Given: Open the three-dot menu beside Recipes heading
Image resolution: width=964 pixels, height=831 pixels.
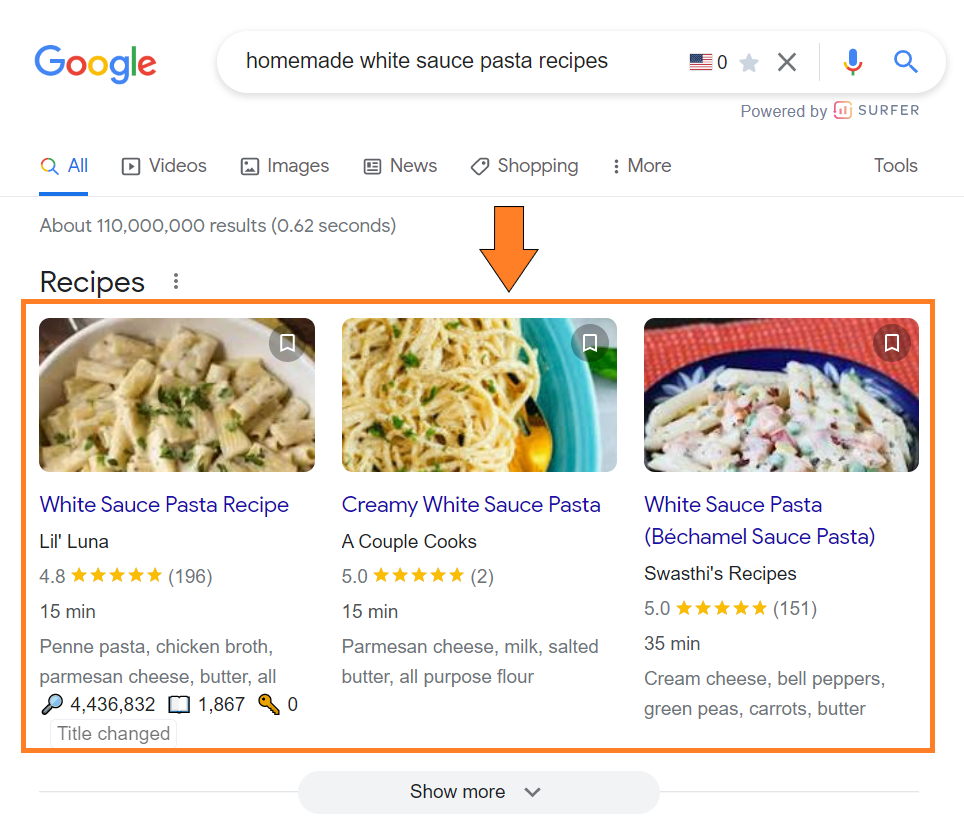Looking at the screenshot, I should 175,281.
